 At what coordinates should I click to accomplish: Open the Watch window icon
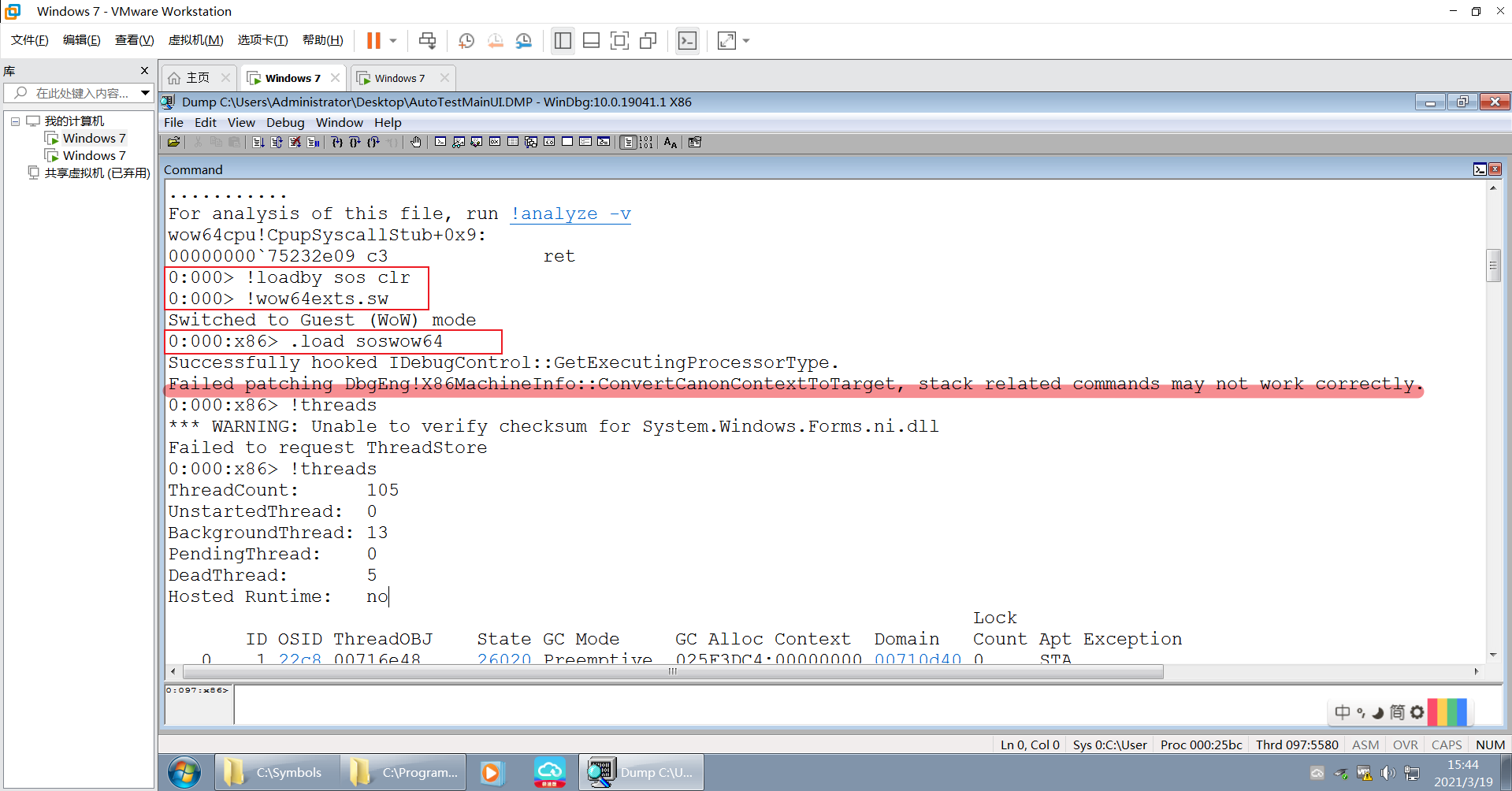(x=459, y=143)
